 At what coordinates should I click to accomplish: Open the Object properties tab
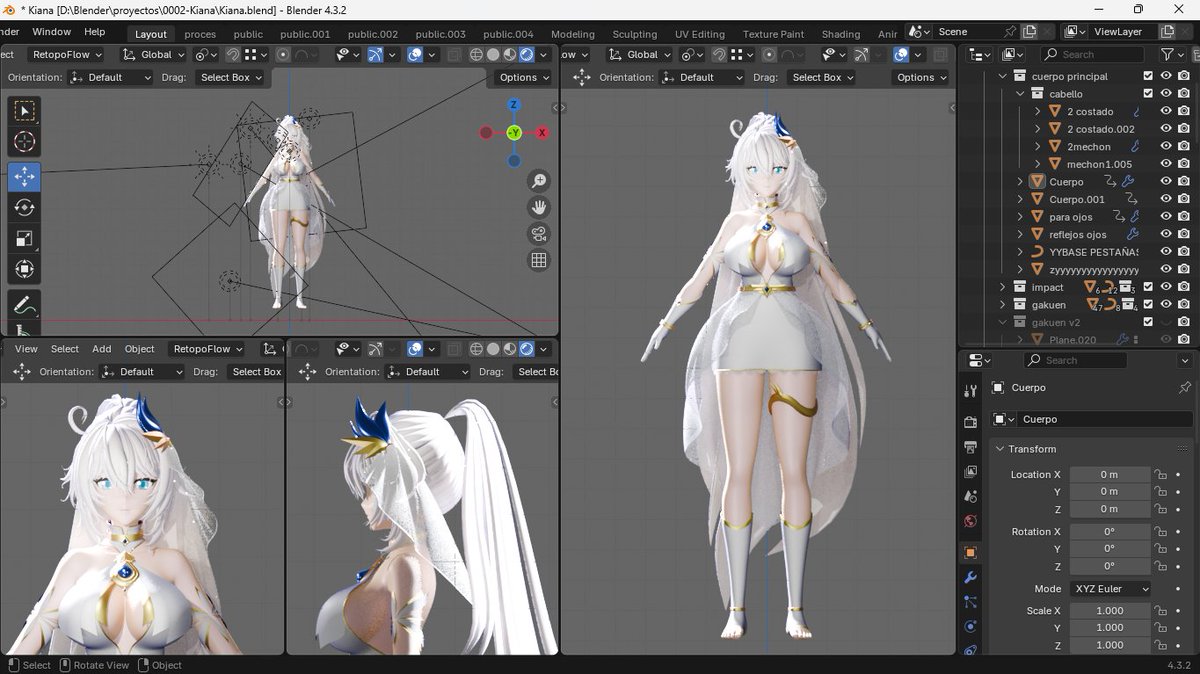(969, 552)
